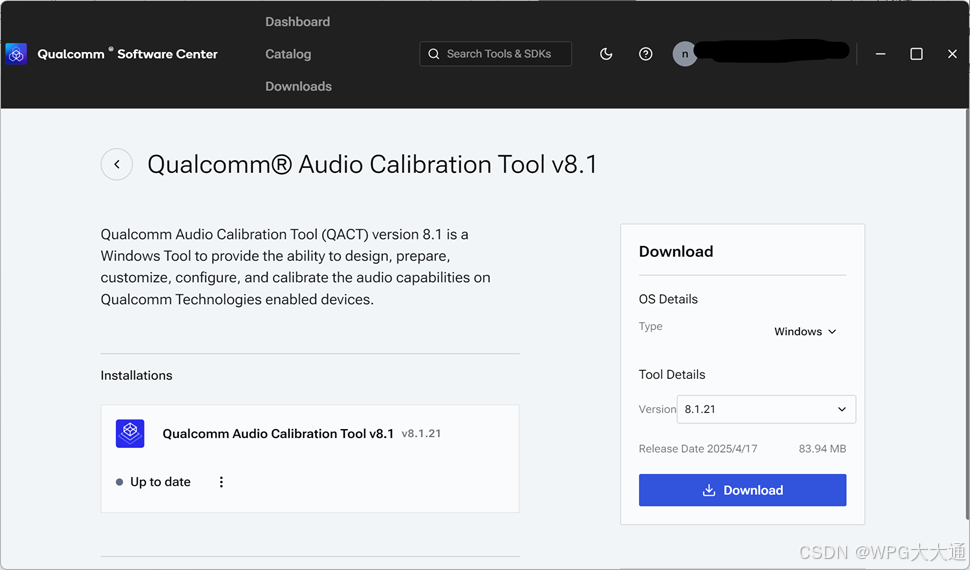Image resolution: width=970 pixels, height=570 pixels.
Task: Go back using the circular arrow button
Action: pos(116,164)
